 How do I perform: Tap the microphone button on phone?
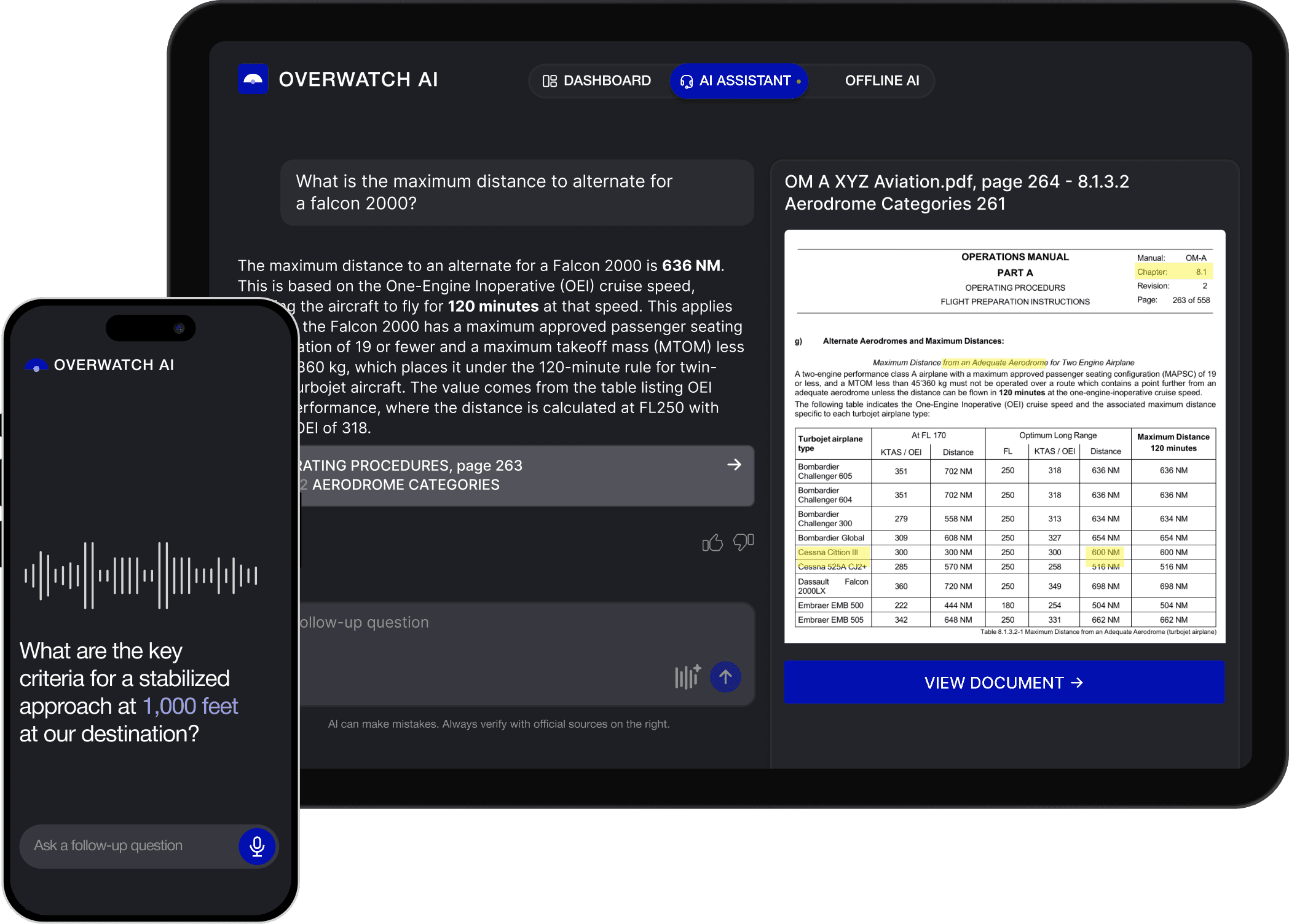tap(257, 847)
